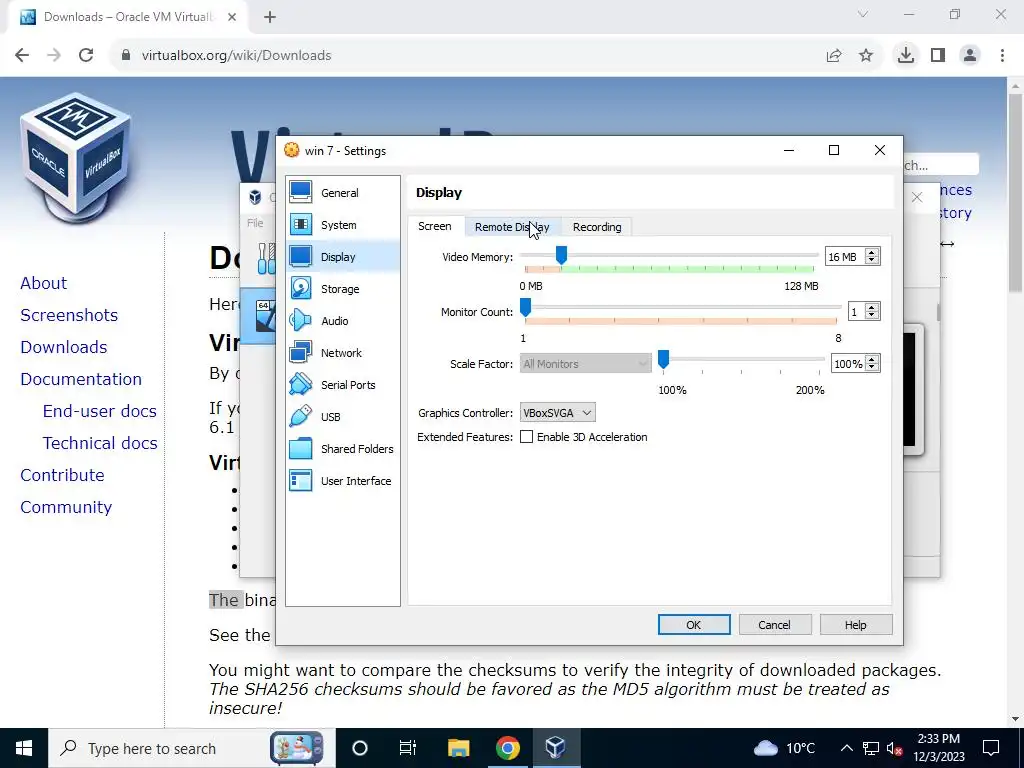The image size is (1024, 768).
Task: Bookmark this page with star icon
Action: click(x=866, y=56)
